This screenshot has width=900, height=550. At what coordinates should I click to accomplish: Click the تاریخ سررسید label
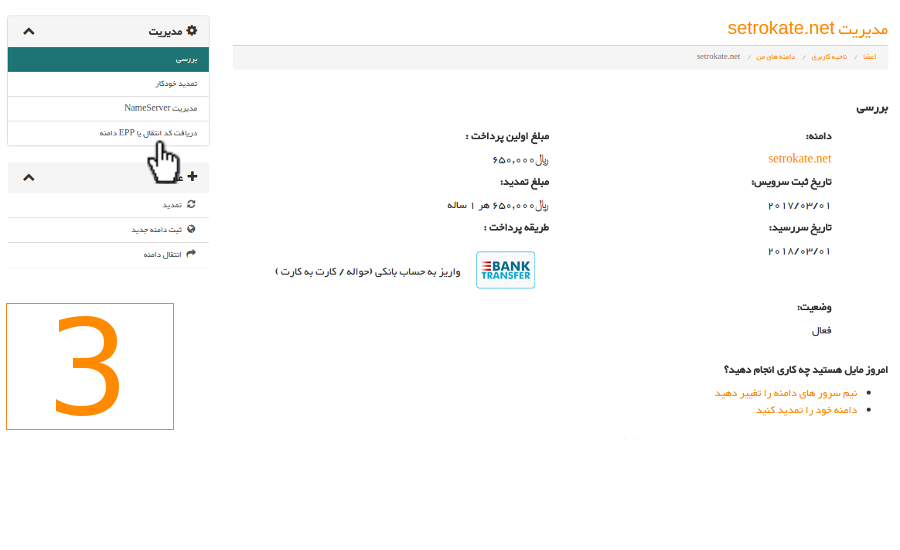[800, 228]
